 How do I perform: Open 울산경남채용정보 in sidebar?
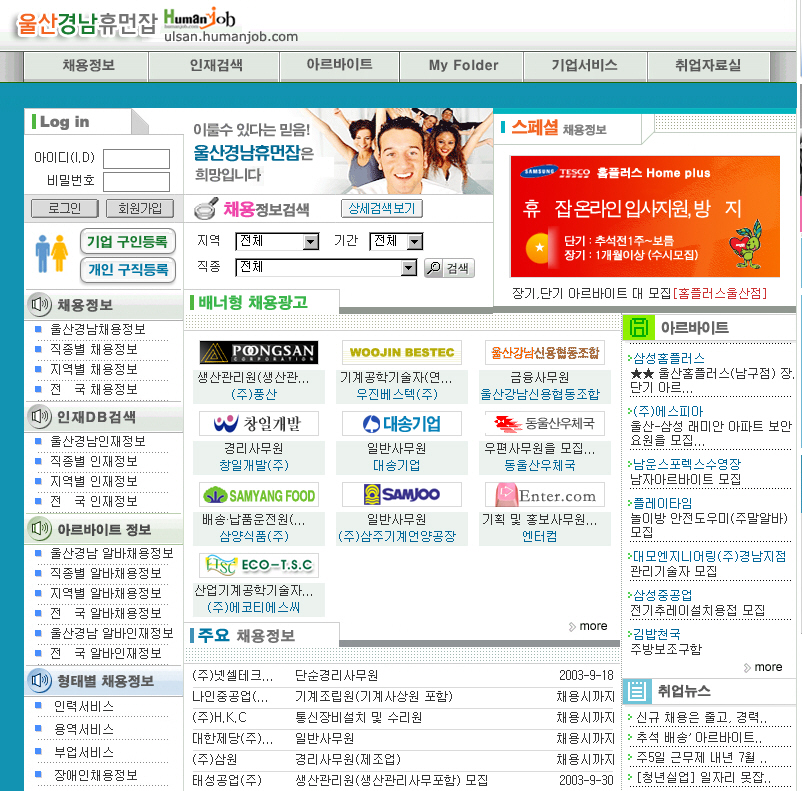[98, 329]
